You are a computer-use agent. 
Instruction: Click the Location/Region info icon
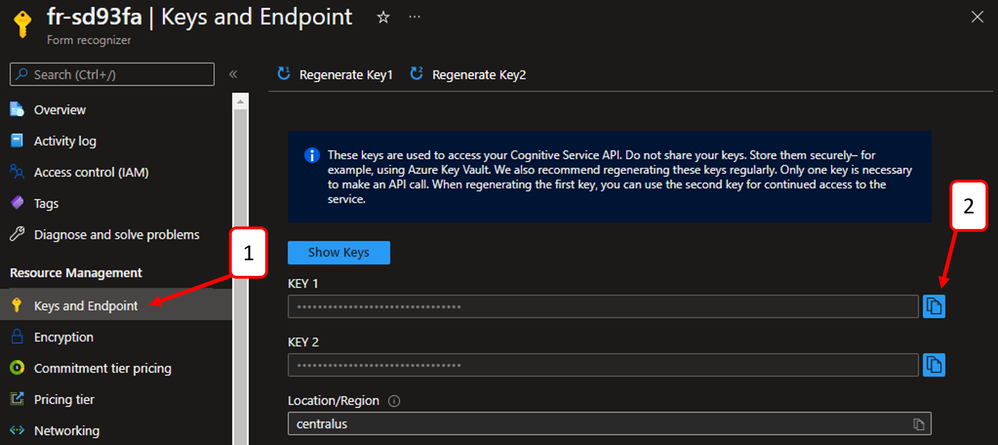pos(394,401)
